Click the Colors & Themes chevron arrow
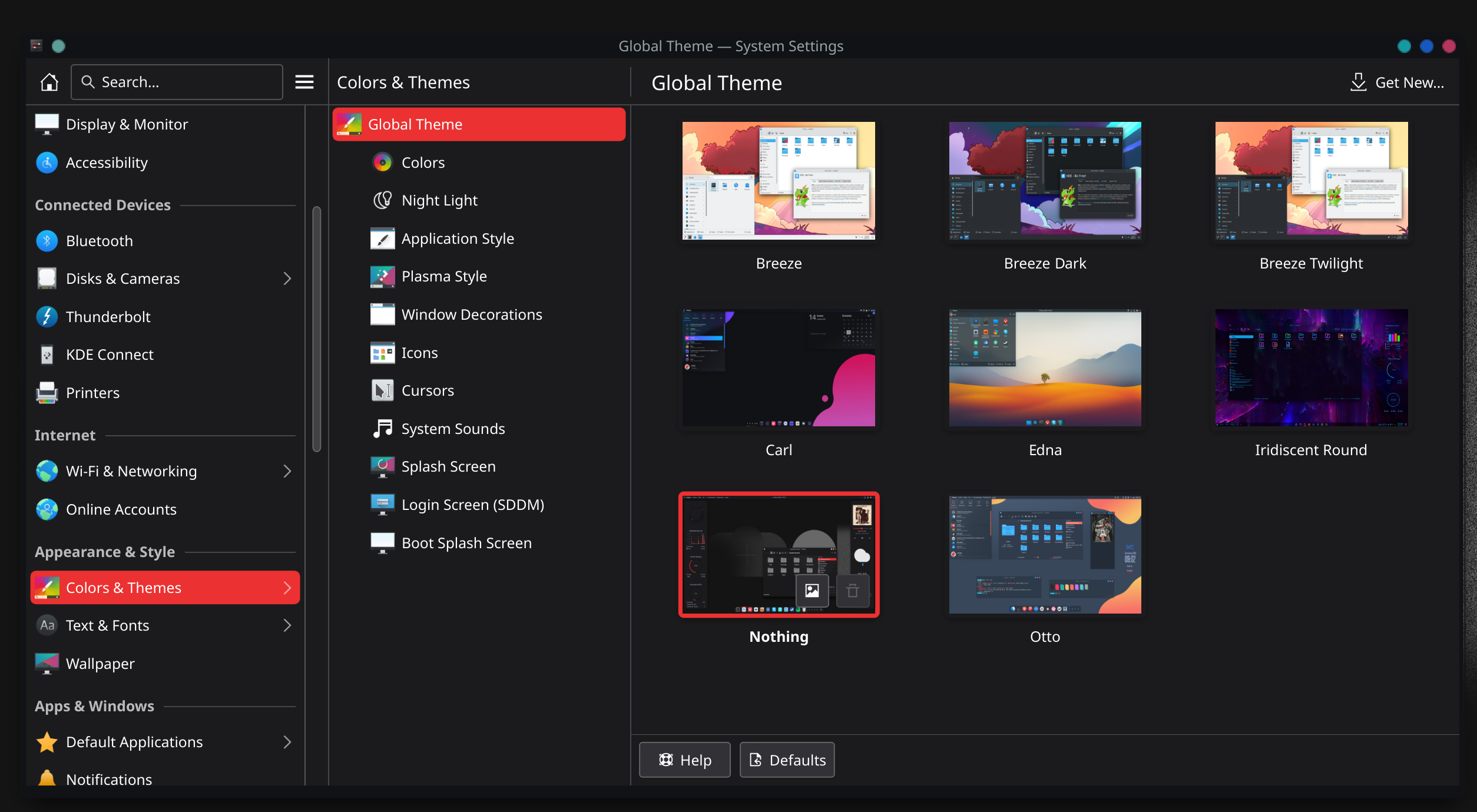Image resolution: width=1477 pixels, height=812 pixels. [287, 588]
